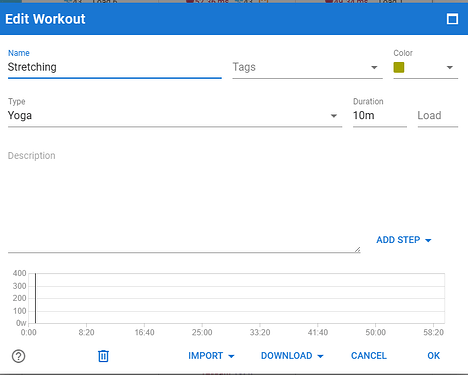468x375 pixels.
Task: Click into the Description text area
Action: pyautogui.click(x=184, y=201)
